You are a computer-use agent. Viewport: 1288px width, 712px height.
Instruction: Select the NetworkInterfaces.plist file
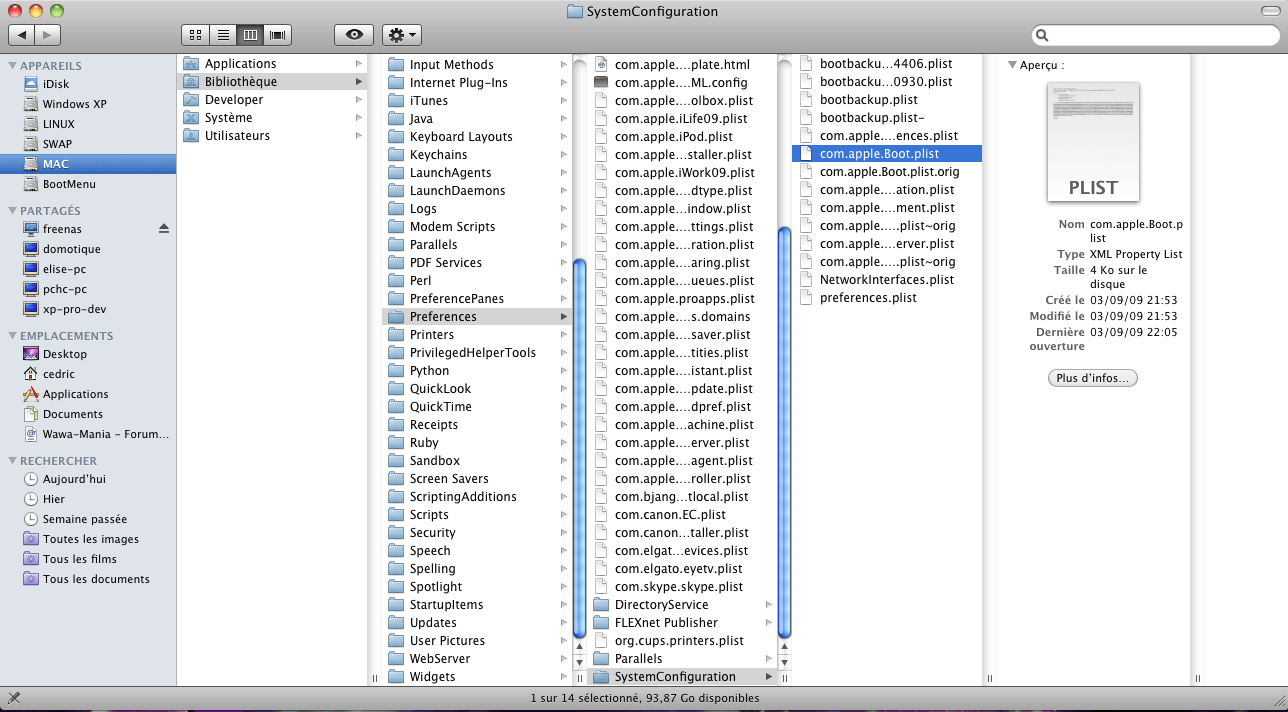tap(888, 280)
